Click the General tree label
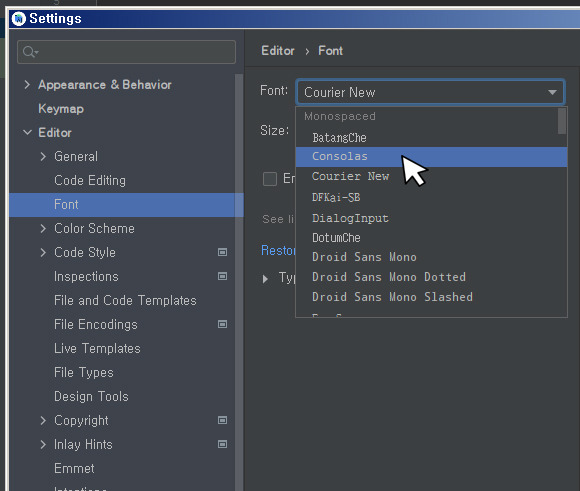This screenshot has width=580, height=491. [76, 157]
